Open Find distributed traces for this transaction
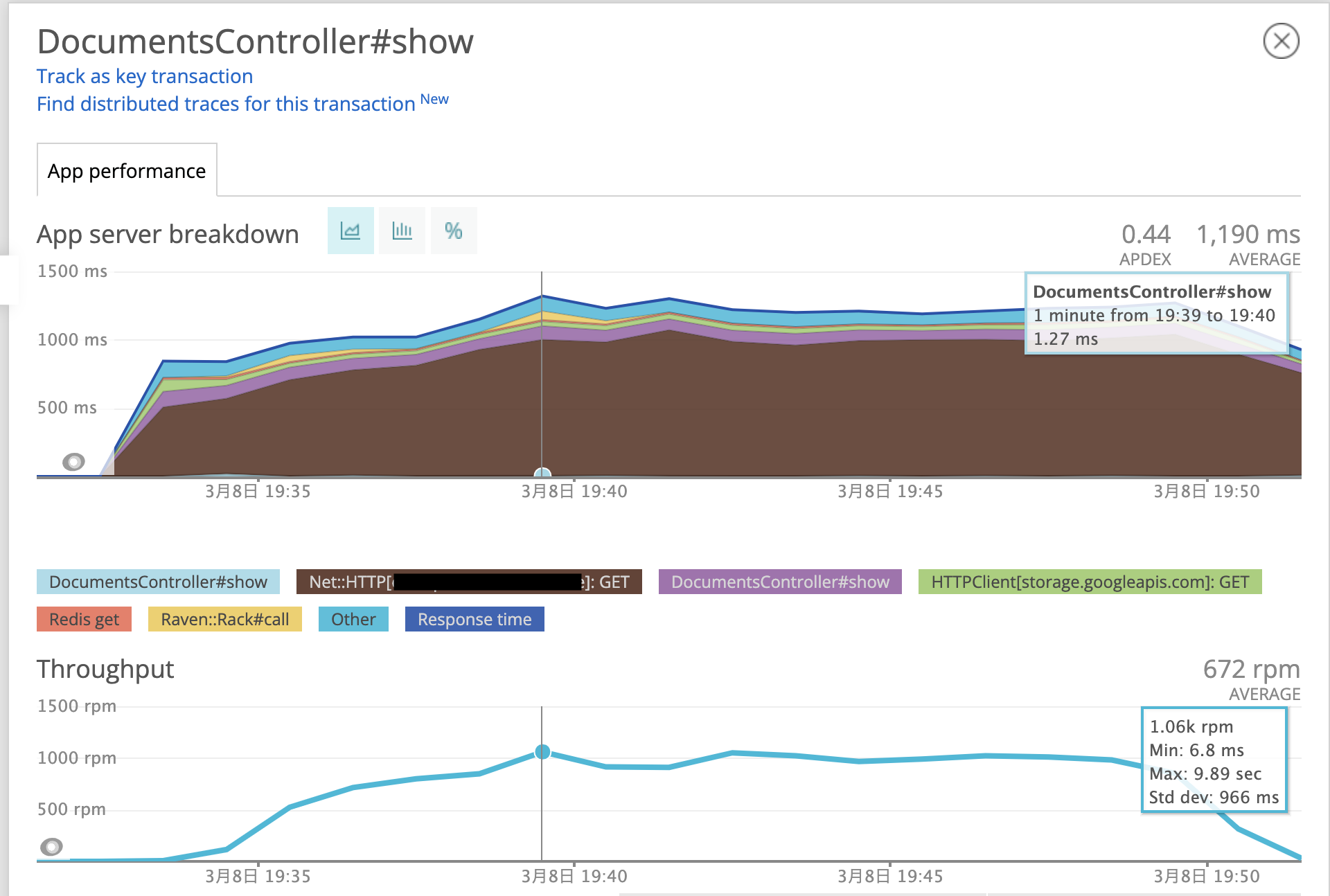The image size is (1330, 896). 226,104
